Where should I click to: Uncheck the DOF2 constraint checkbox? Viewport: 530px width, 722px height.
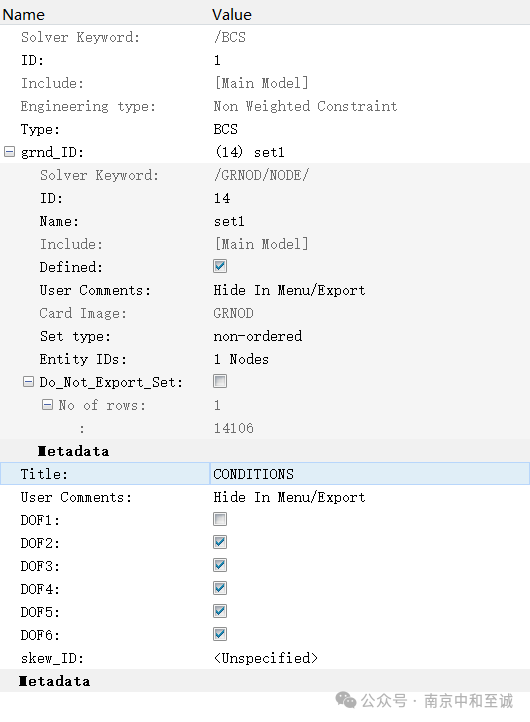click(x=220, y=542)
